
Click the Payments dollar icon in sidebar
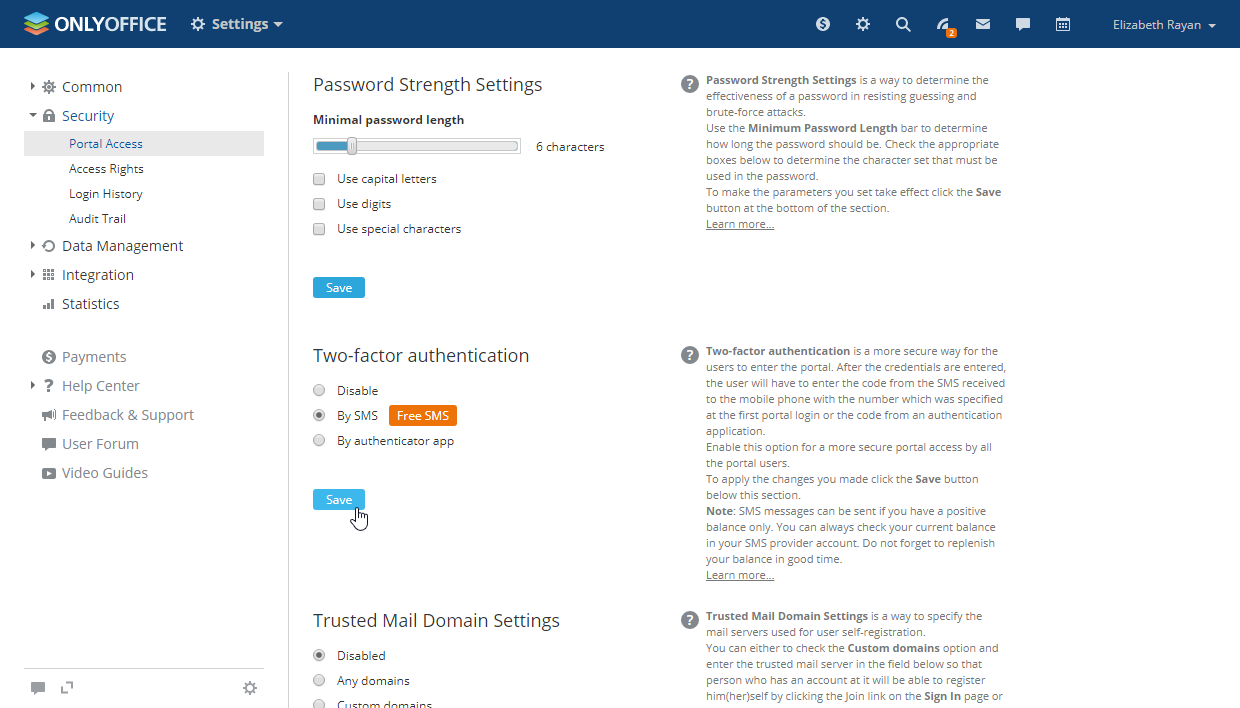(49, 357)
